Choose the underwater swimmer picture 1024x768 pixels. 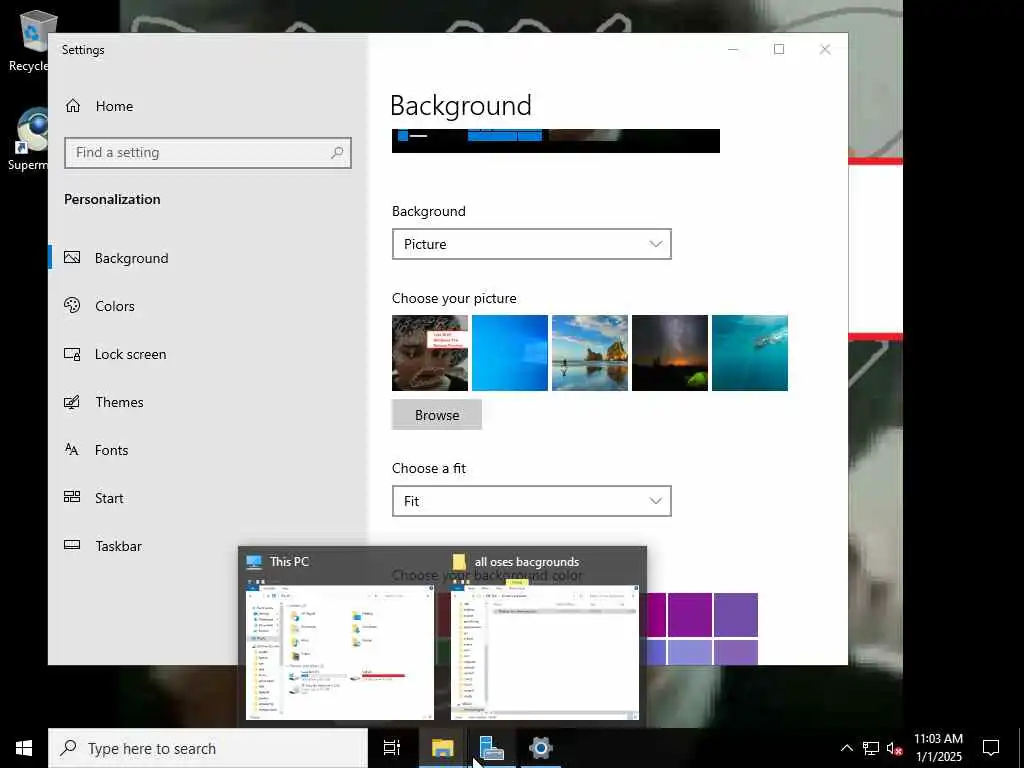(750, 353)
